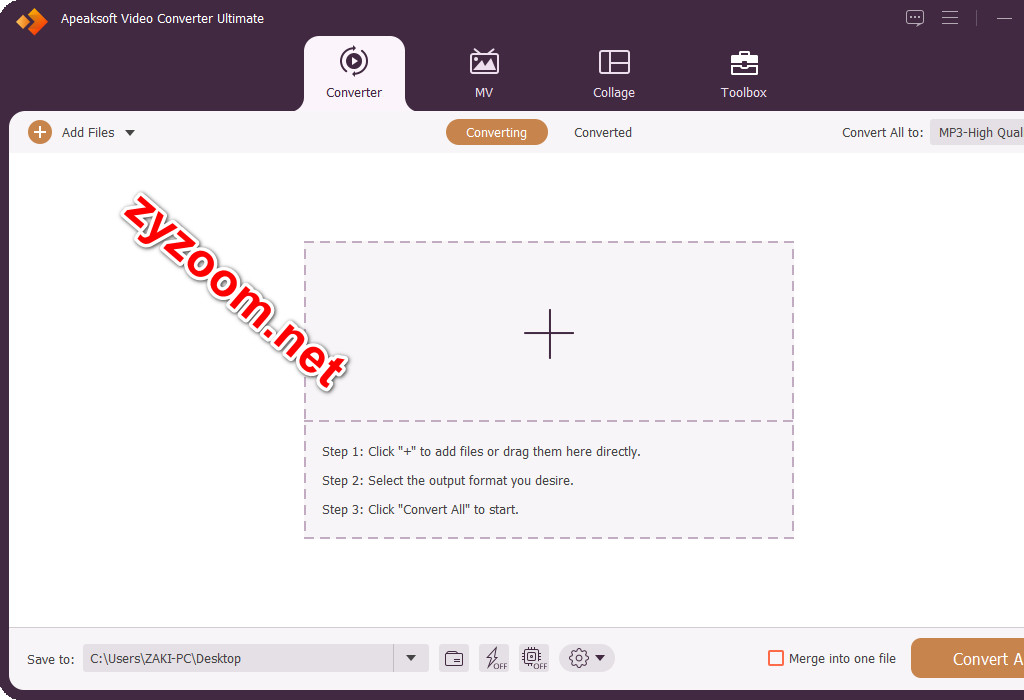Viewport: 1024px width, 700px height.
Task: Toggle the GPU hardware acceleration chip icon
Action: 534,658
